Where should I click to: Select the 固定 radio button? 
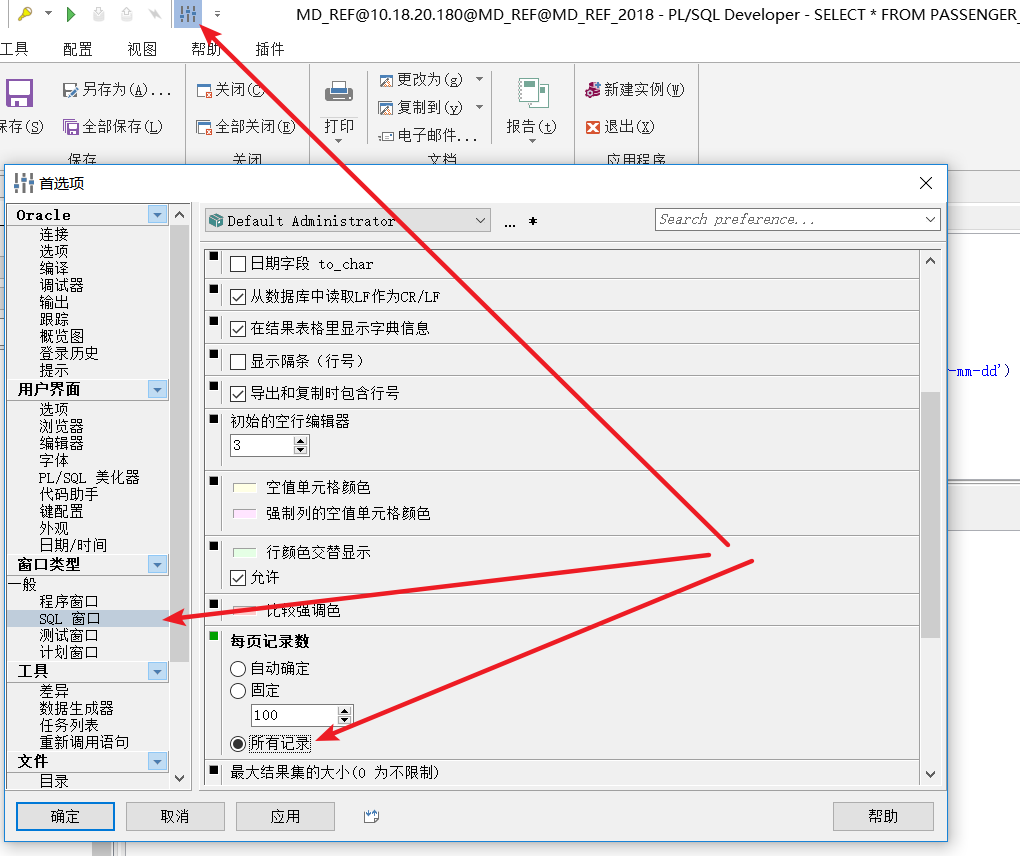coord(238,691)
